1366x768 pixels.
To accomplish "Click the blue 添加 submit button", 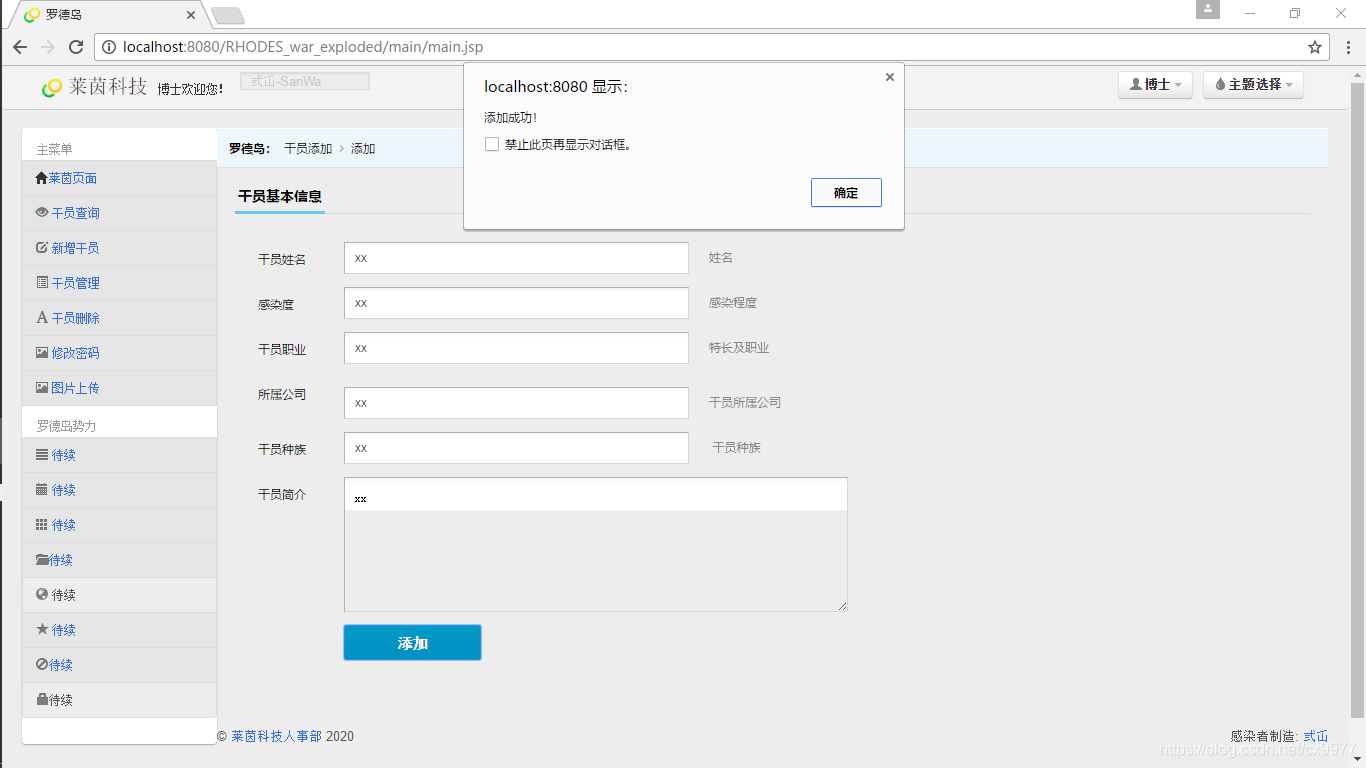I will (x=412, y=643).
